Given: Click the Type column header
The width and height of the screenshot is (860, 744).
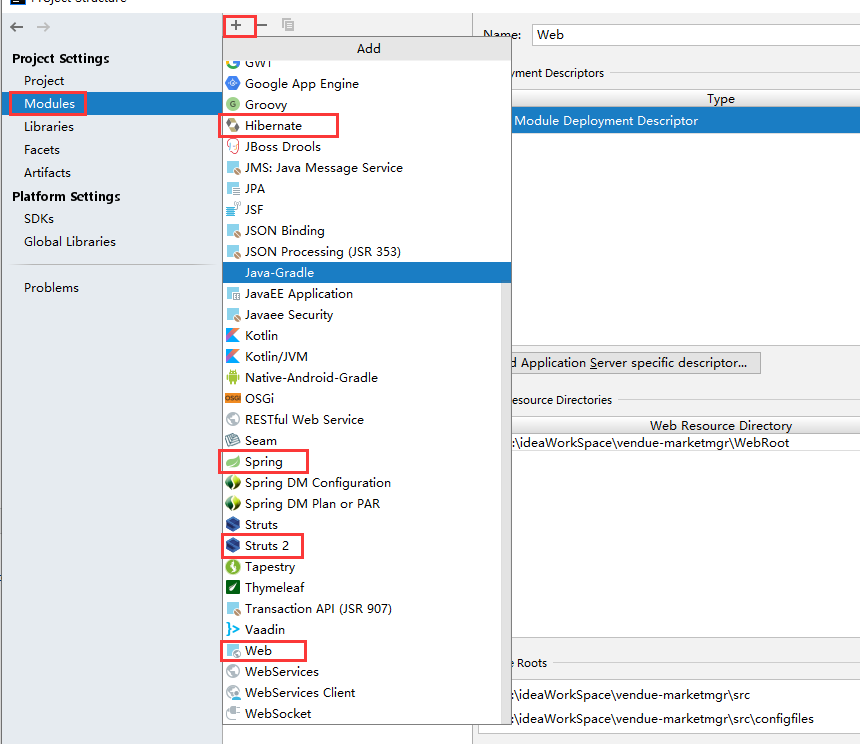Looking at the screenshot, I should tap(720, 99).
